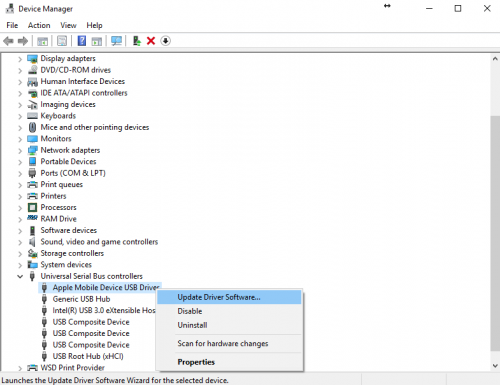Click the Processors chip icon
The height and width of the screenshot is (385, 500).
(32, 208)
